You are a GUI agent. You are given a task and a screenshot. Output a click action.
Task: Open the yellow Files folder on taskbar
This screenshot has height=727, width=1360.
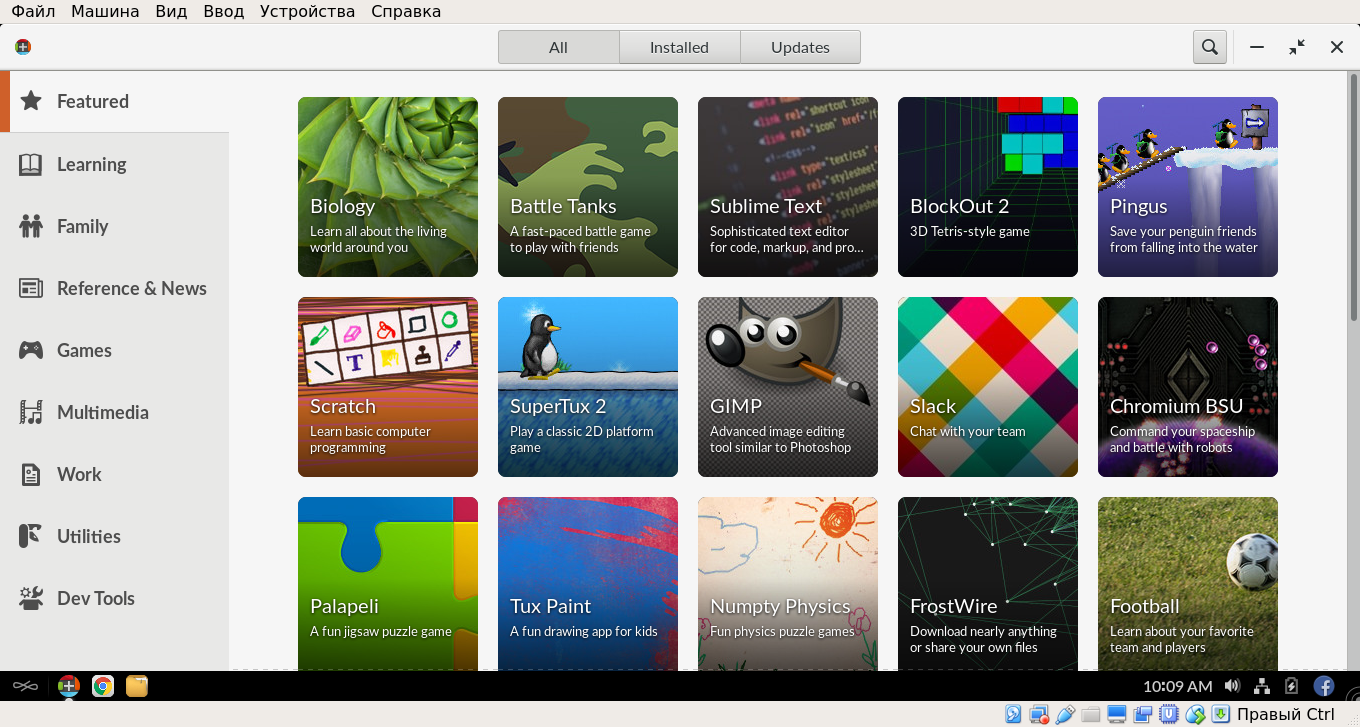137,686
